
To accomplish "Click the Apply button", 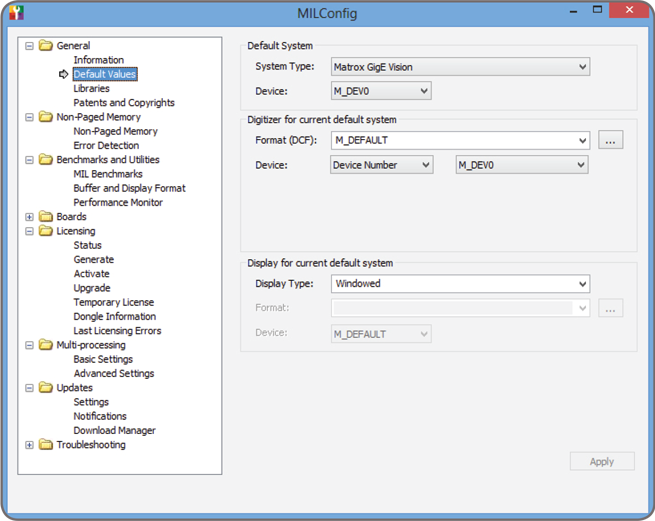I will click(x=602, y=461).
